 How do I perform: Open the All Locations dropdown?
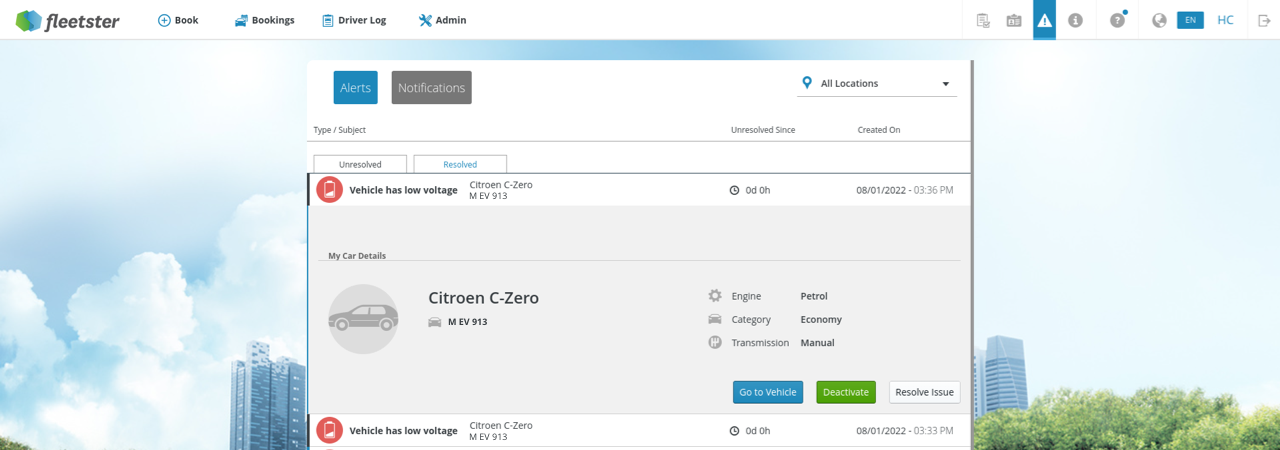pyautogui.click(x=877, y=84)
